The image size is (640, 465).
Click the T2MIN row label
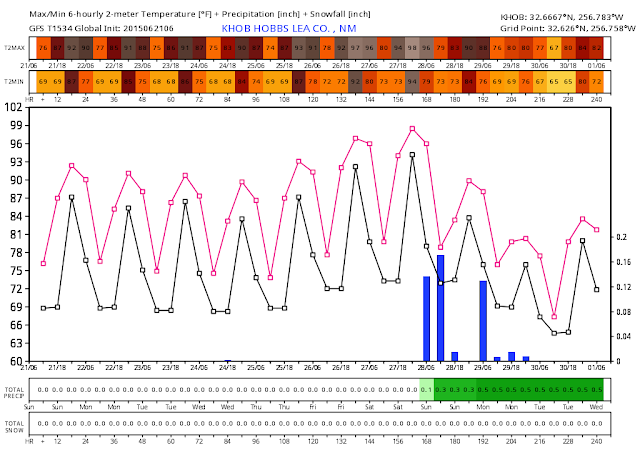[x=14, y=82]
